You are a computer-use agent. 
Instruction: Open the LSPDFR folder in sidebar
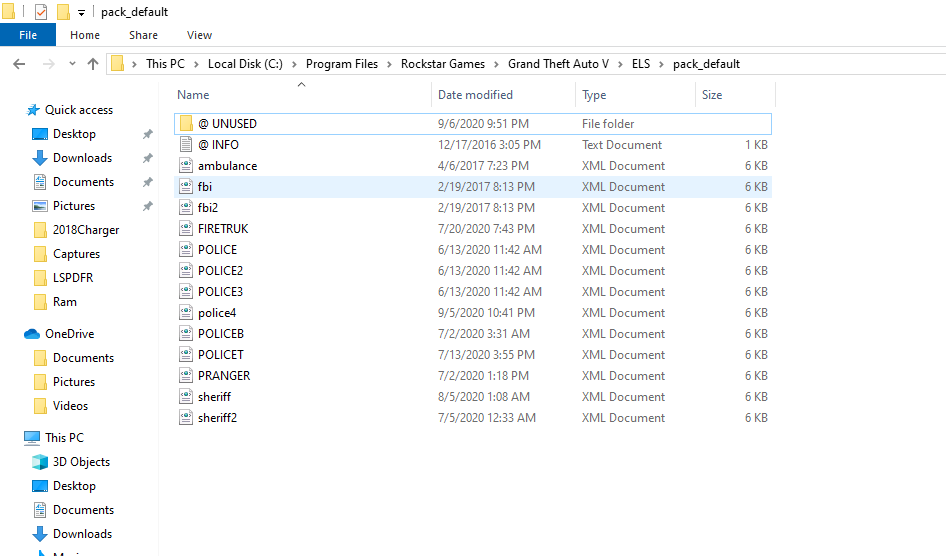coord(73,278)
